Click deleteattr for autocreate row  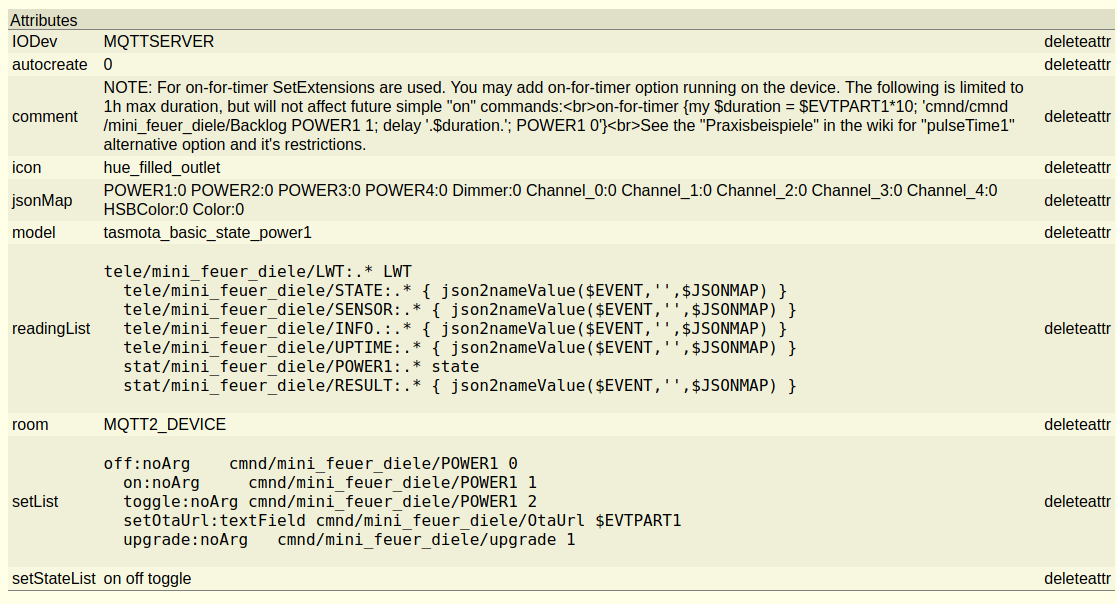coord(1077,64)
